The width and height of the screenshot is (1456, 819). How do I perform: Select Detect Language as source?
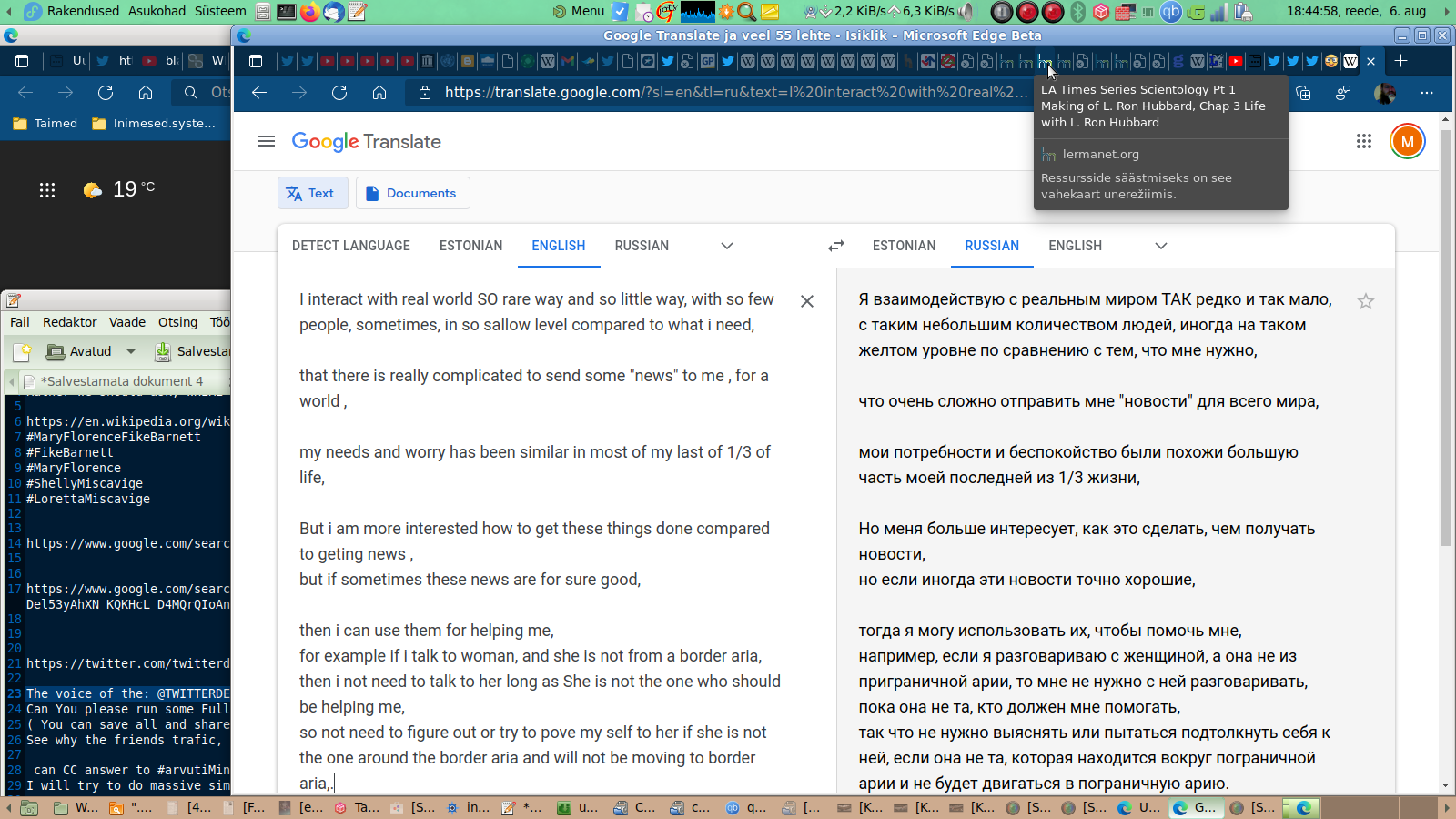351,246
